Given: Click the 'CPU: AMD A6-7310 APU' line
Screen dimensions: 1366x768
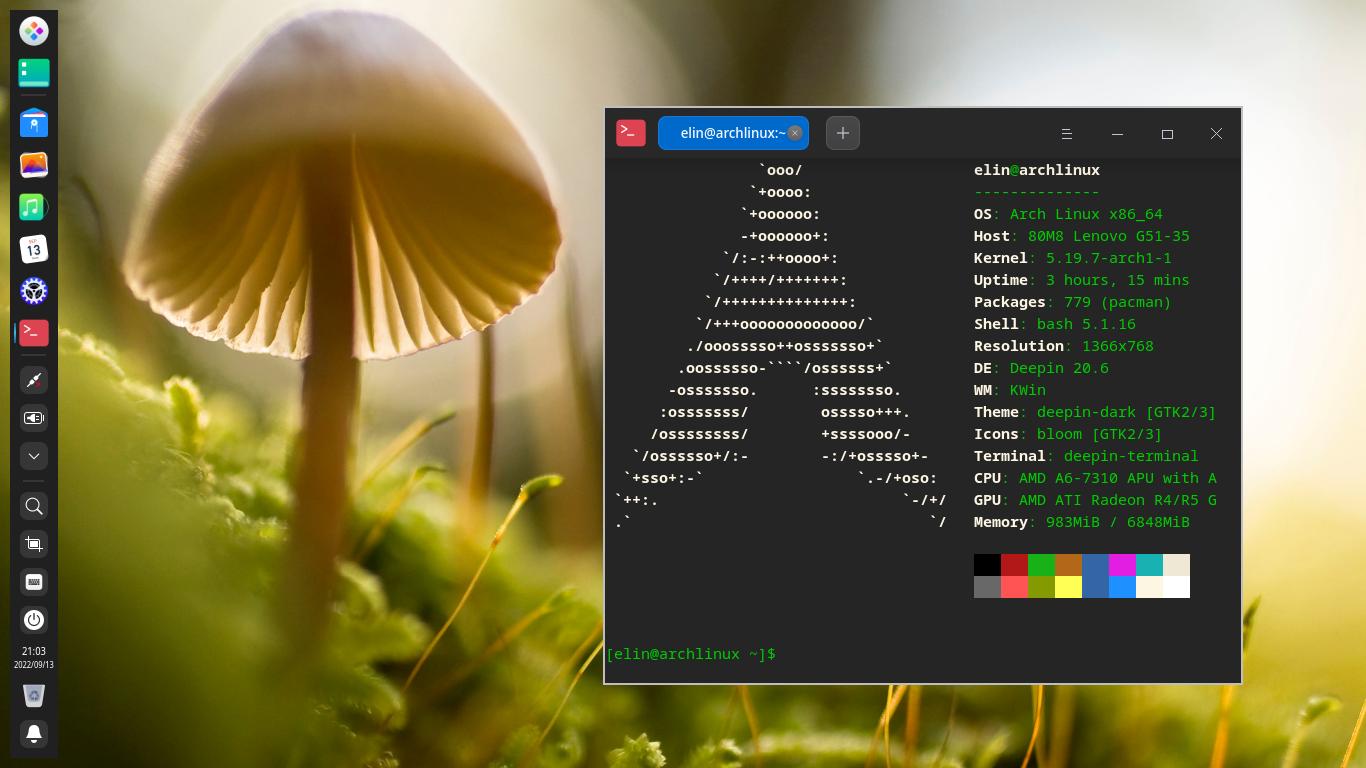Looking at the screenshot, I should click(1095, 478).
